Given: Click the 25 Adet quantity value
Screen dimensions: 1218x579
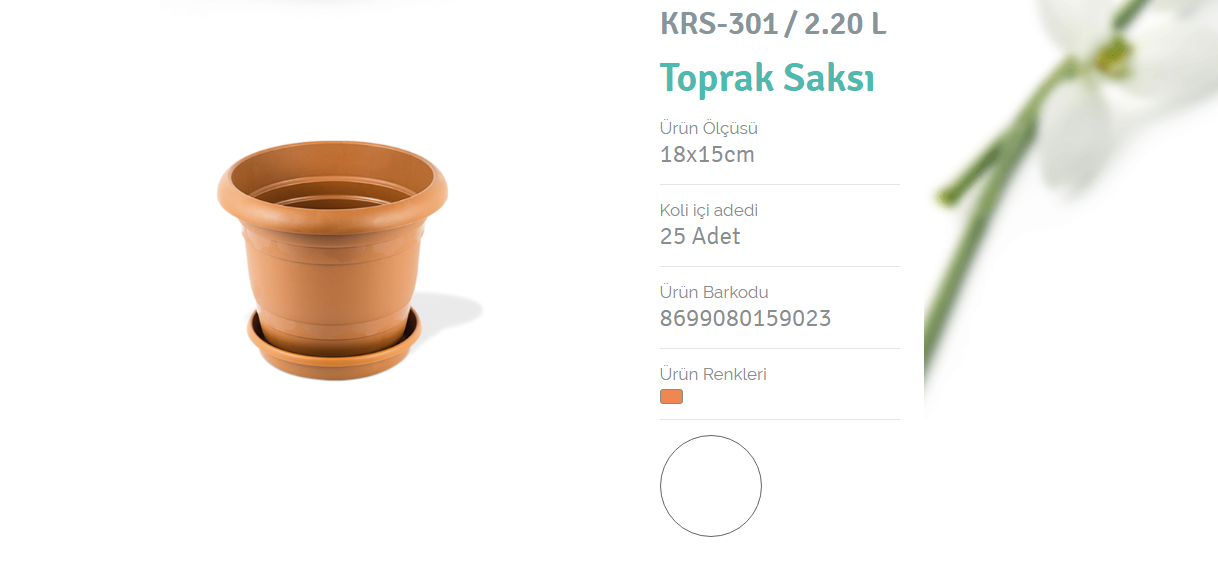Looking at the screenshot, I should pos(700,237).
